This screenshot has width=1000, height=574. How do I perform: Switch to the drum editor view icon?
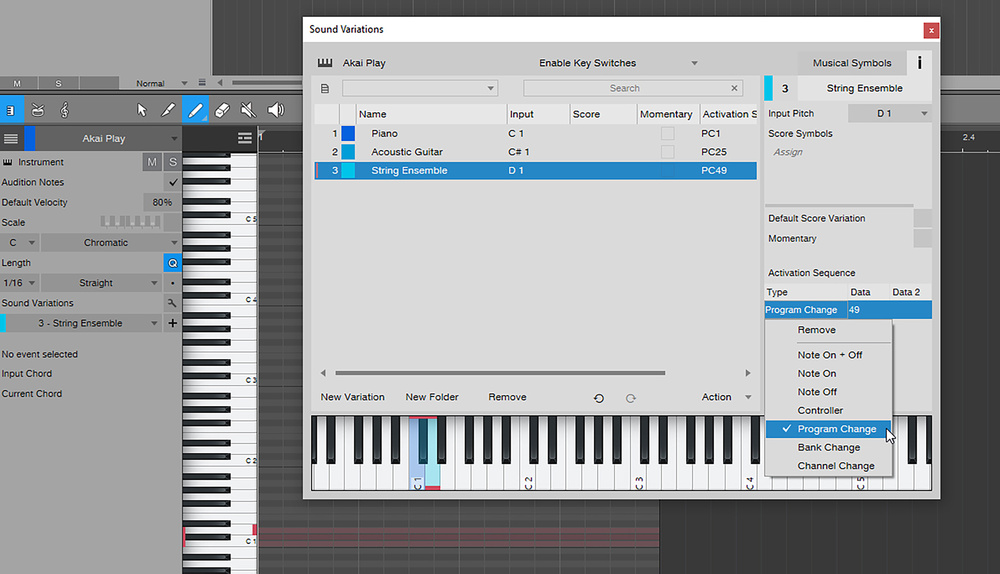click(37, 110)
